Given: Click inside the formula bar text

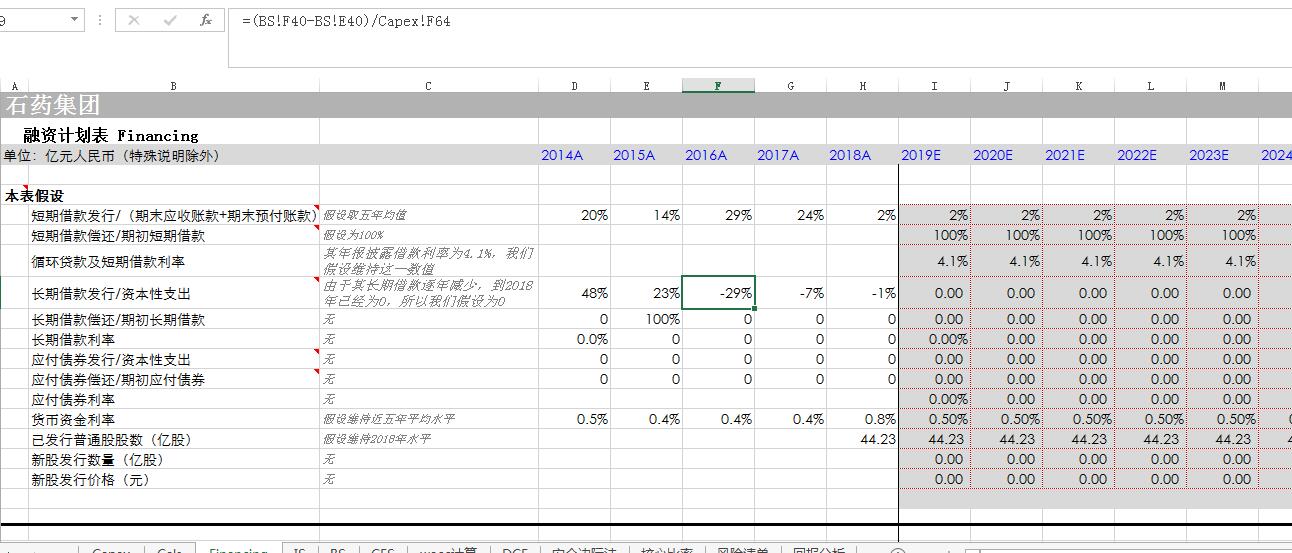Looking at the screenshot, I should [346, 21].
